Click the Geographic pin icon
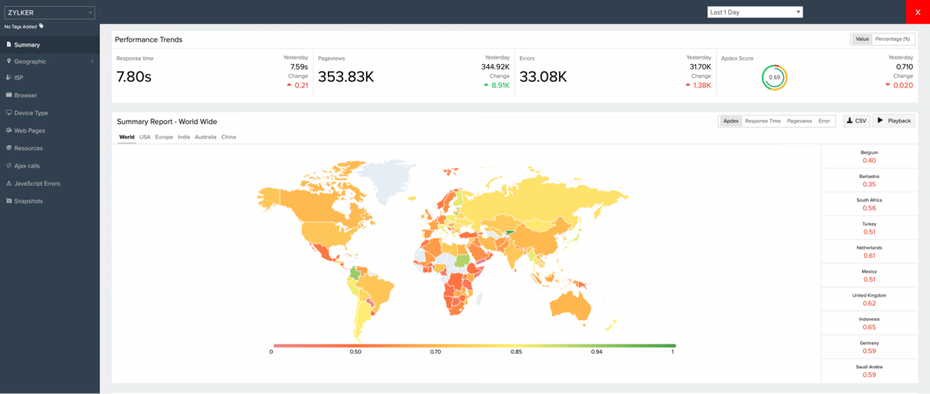Image resolution: width=930 pixels, height=394 pixels. pos(9,61)
